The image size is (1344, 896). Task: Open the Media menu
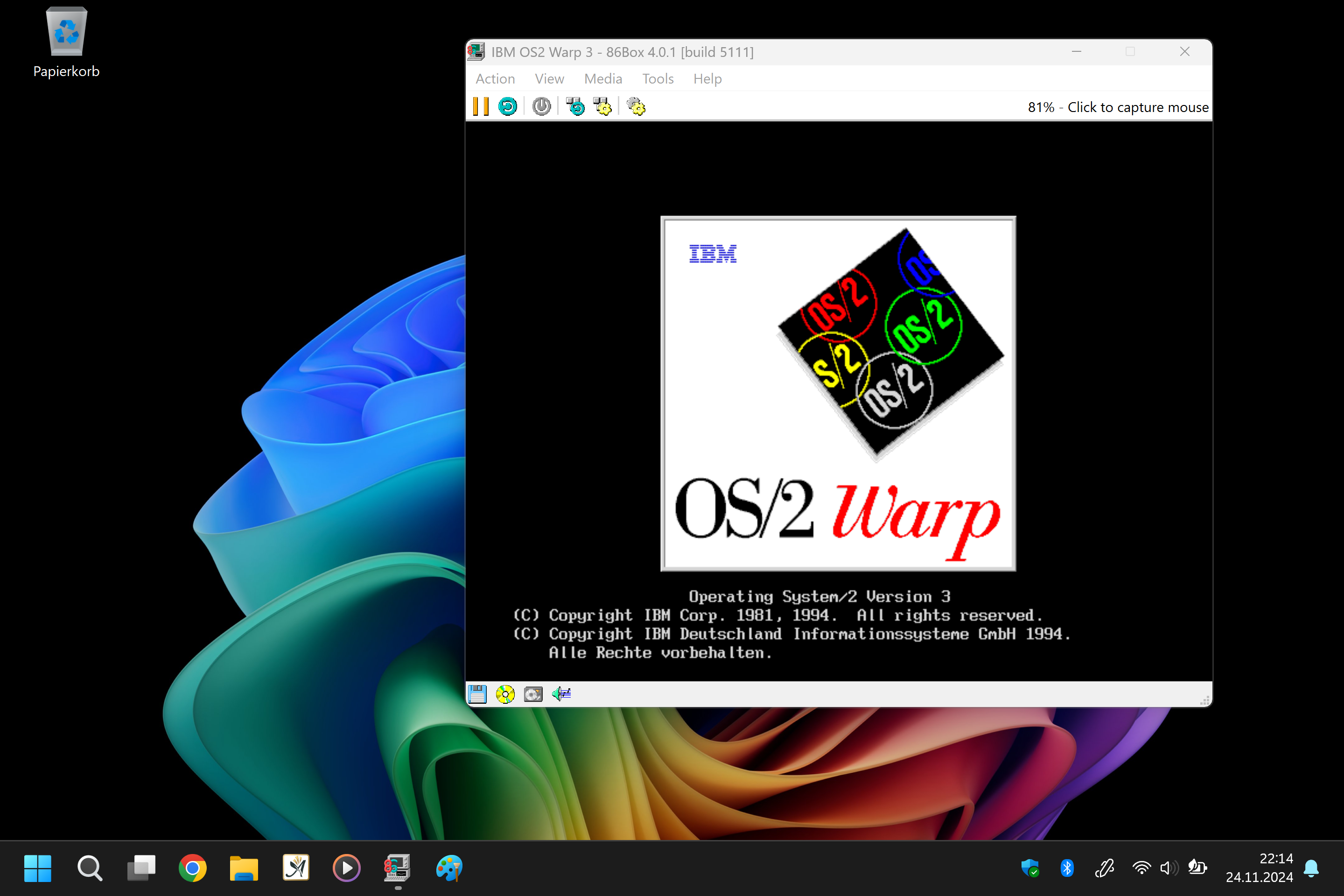603,79
